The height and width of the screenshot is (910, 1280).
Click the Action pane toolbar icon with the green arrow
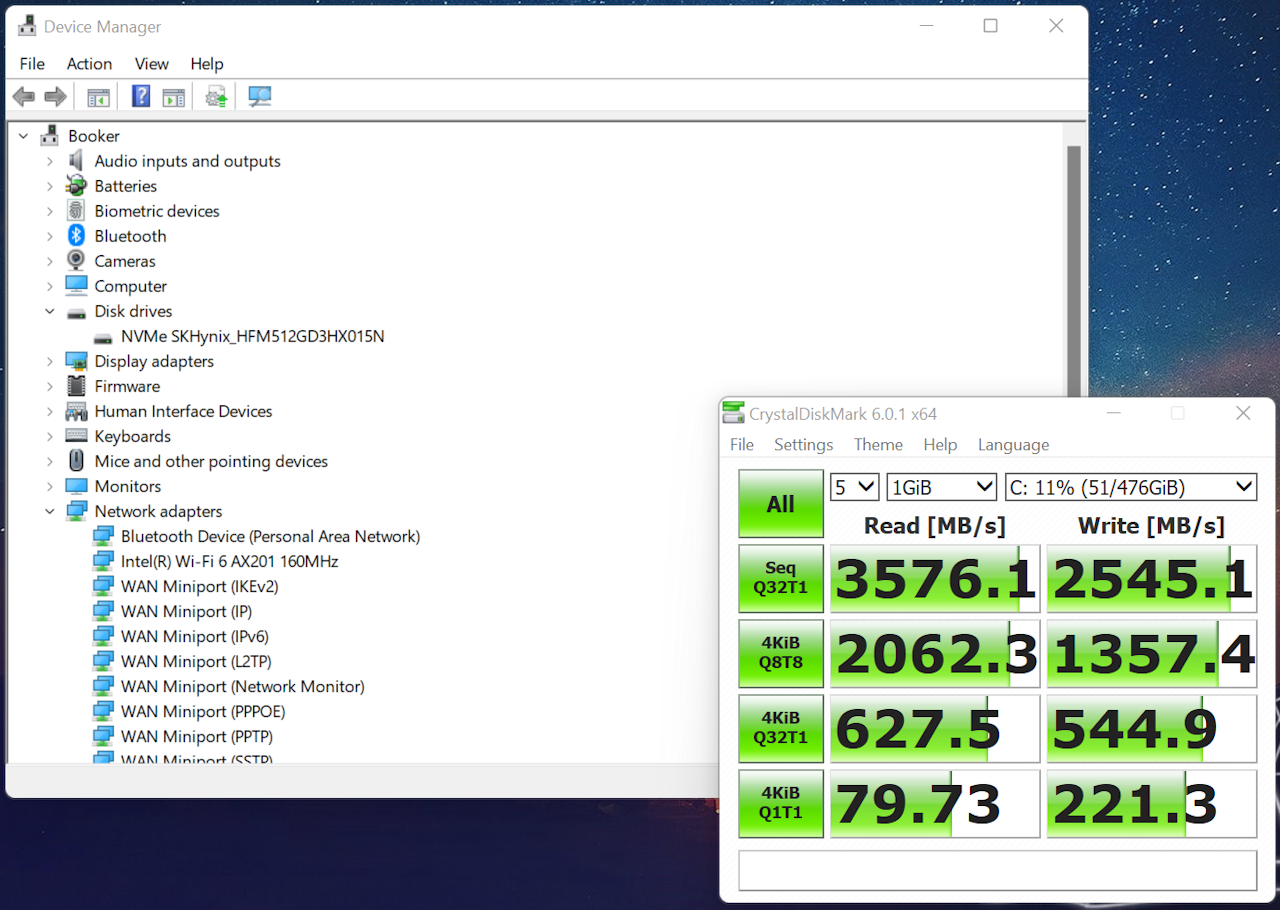[x=174, y=97]
